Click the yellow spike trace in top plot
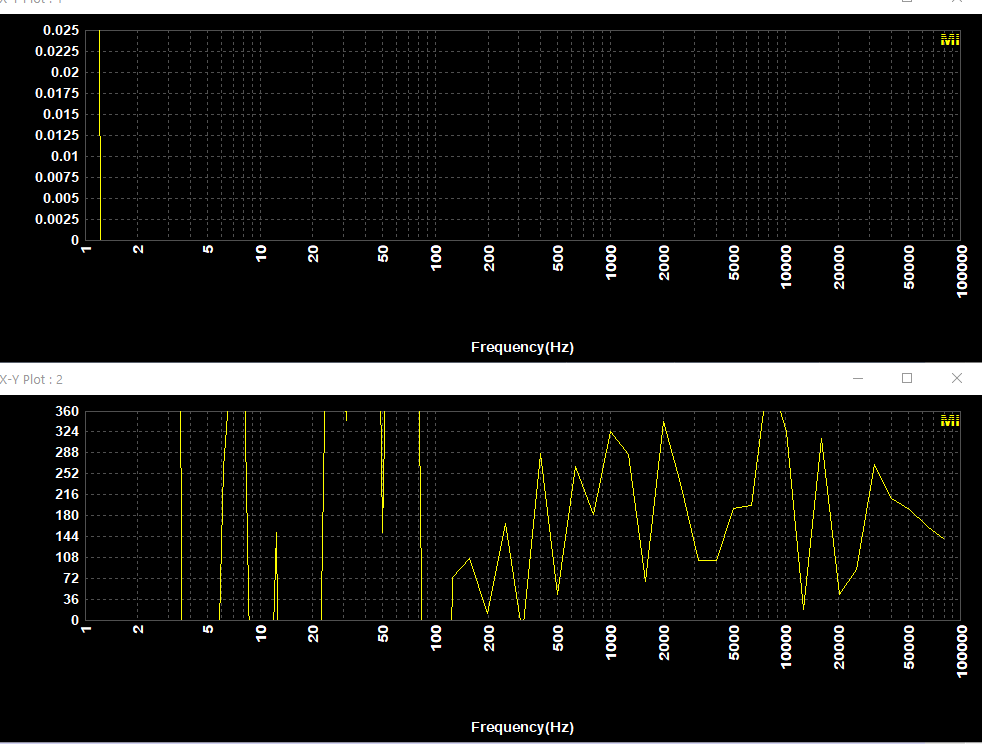This screenshot has height=744, width=982. [x=100, y=135]
